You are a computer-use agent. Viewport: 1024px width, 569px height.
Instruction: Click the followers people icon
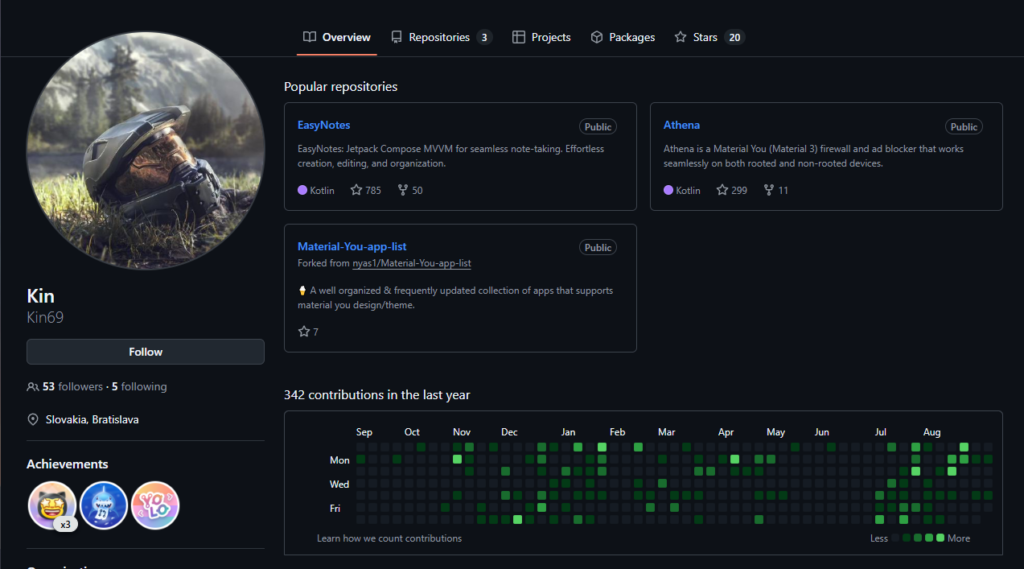tap(33, 387)
